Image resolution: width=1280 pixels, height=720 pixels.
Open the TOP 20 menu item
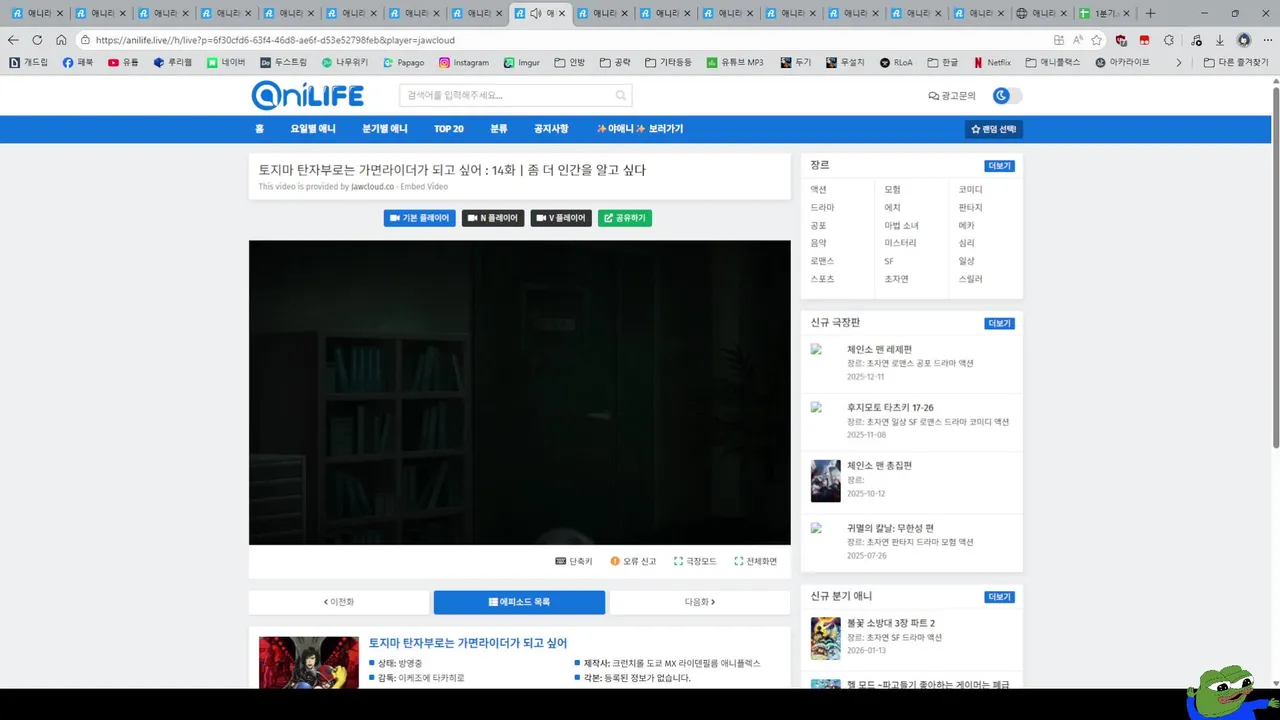[x=449, y=129]
